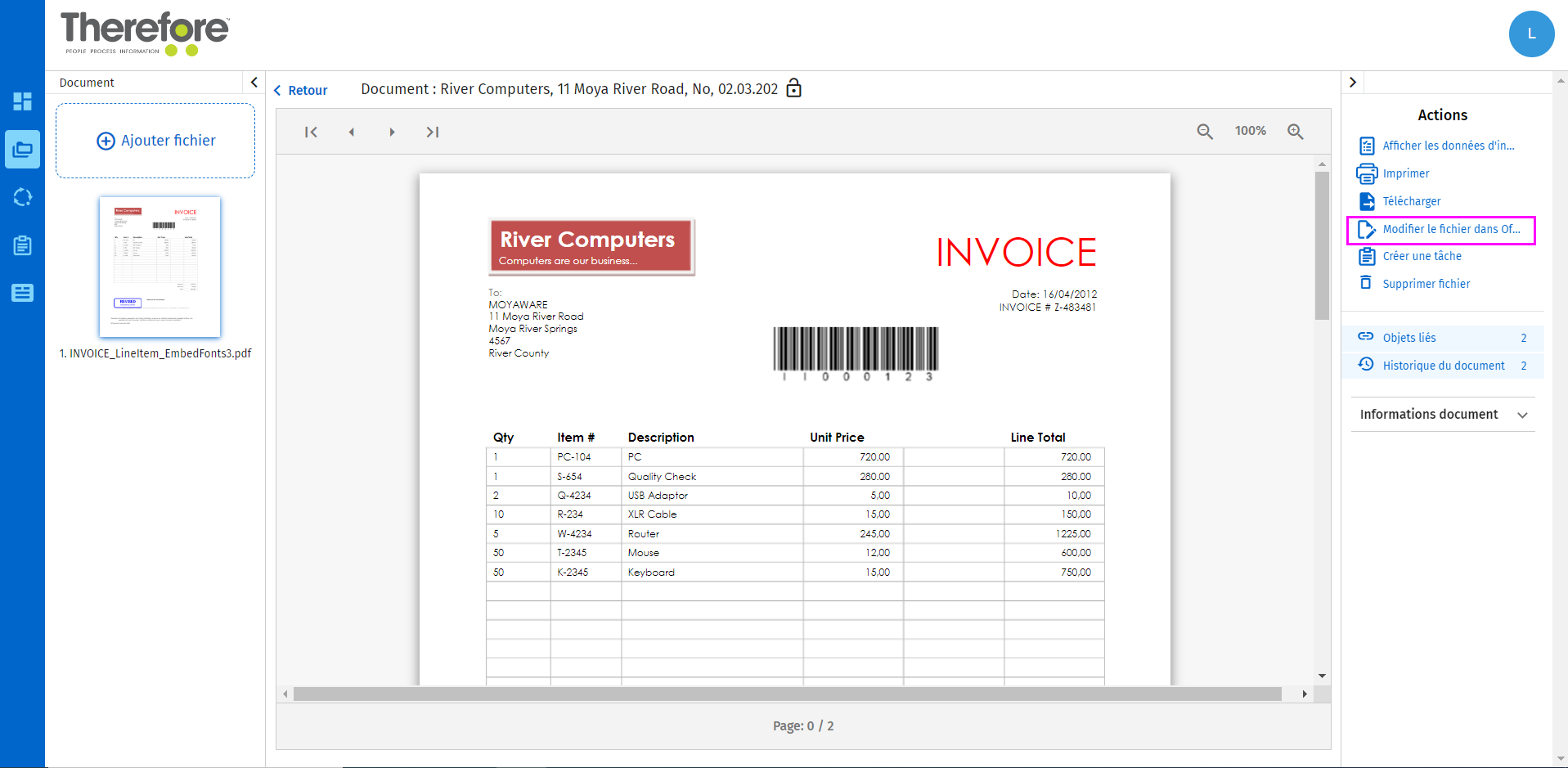Viewport: 1568px width, 768px height.
Task: Click the Therefore logo
Action: [145, 34]
